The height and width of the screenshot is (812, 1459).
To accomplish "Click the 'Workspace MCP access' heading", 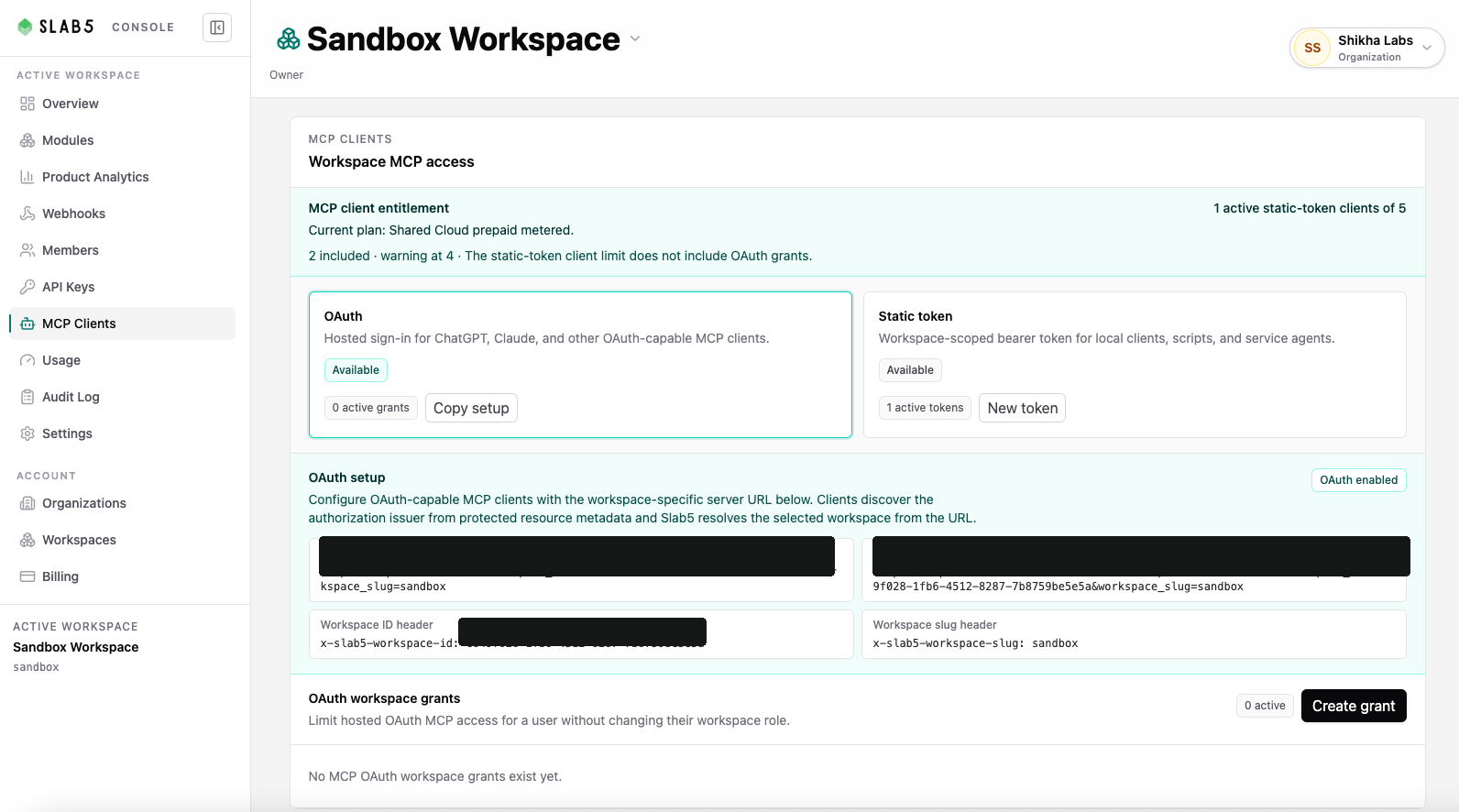I will coord(391,161).
